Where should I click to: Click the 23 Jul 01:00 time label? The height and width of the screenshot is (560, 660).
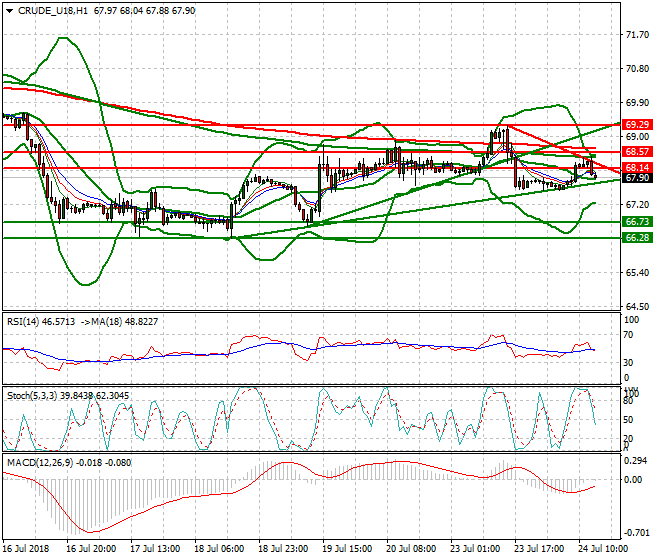click(475, 549)
